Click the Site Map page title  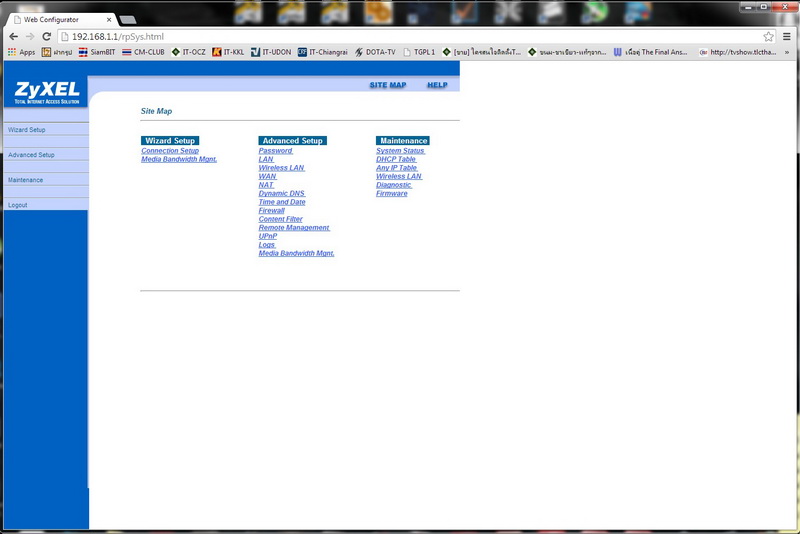point(156,111)
